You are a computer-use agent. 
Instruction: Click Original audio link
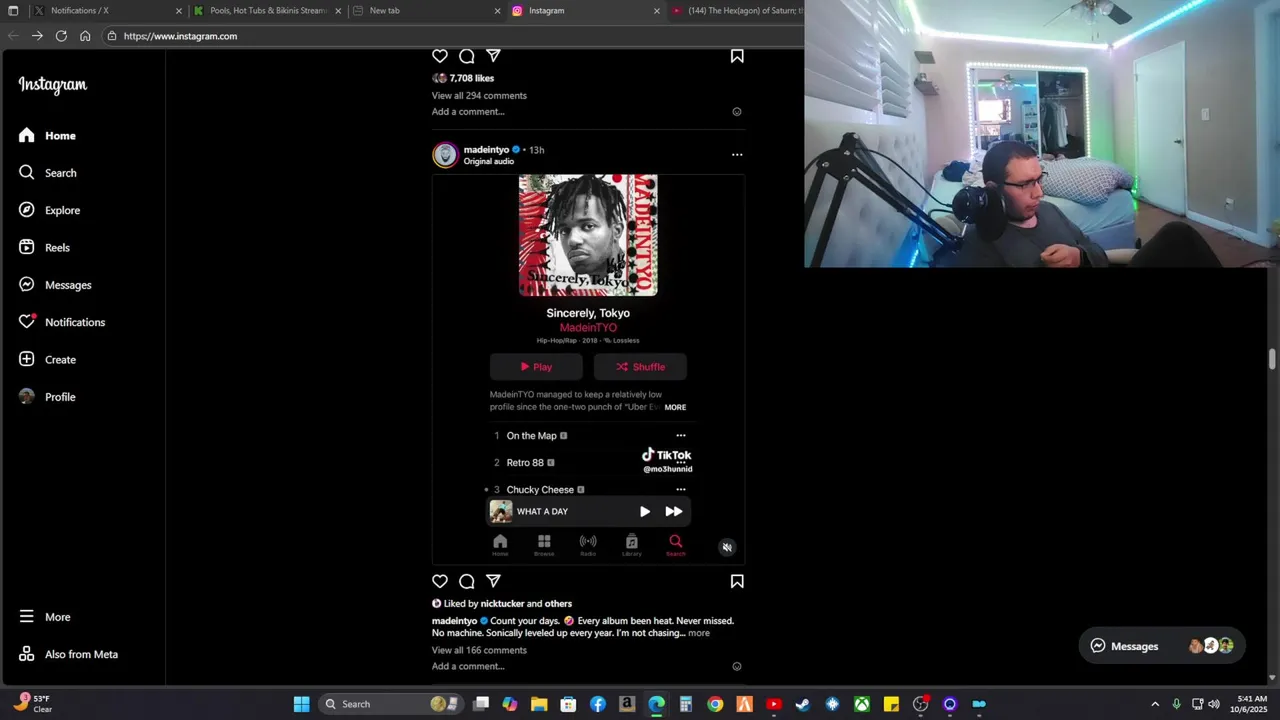[x=489, y=161]
